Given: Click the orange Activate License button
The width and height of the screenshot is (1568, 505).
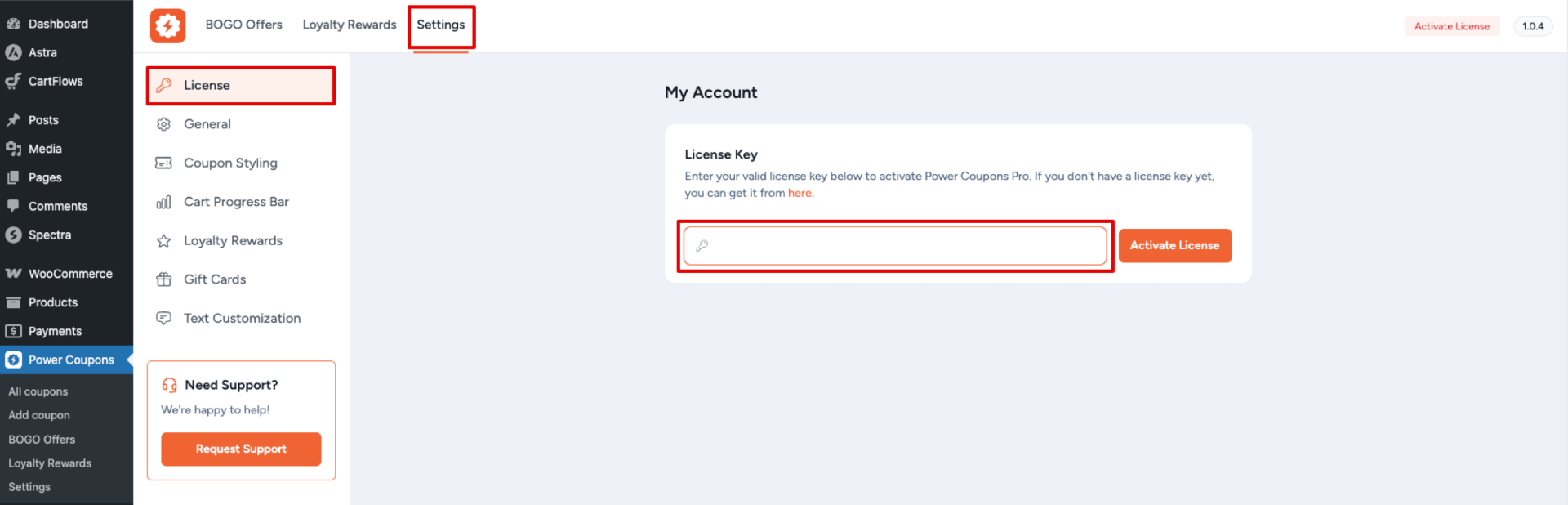Looking at the screenshot, I should tap(1174, 245).
